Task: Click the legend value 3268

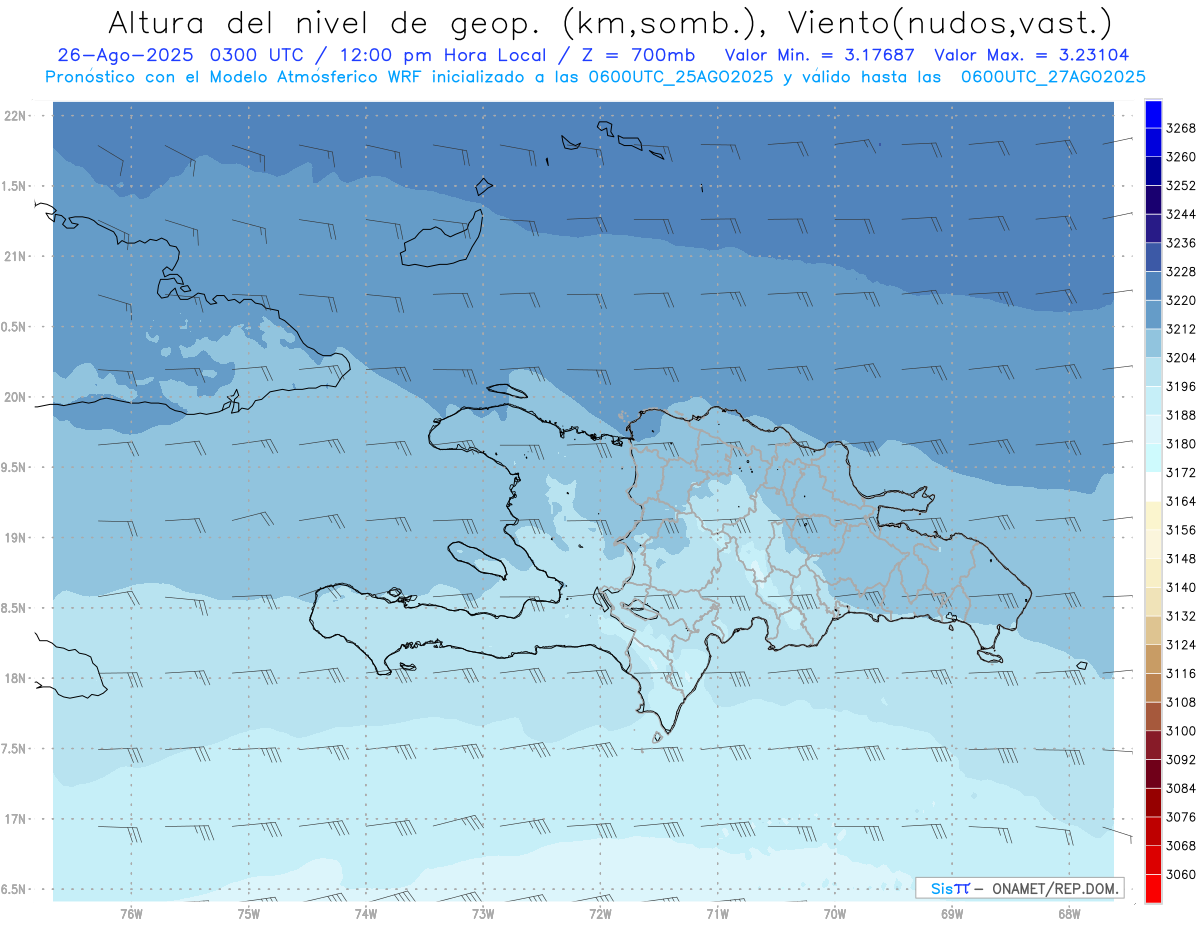Action: point(1180,128)
